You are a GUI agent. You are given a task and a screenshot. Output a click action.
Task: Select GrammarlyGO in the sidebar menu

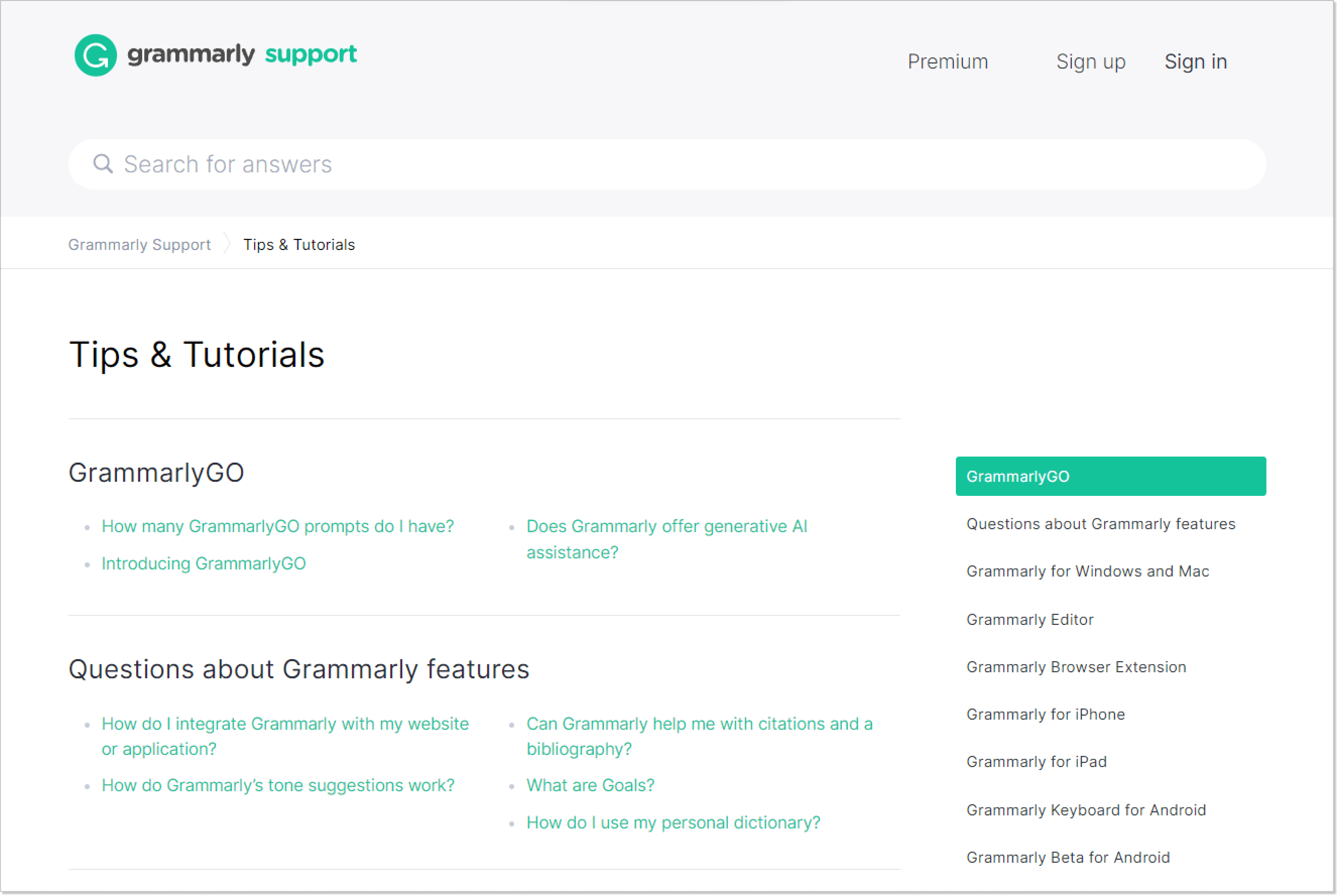coord(1111,476)
